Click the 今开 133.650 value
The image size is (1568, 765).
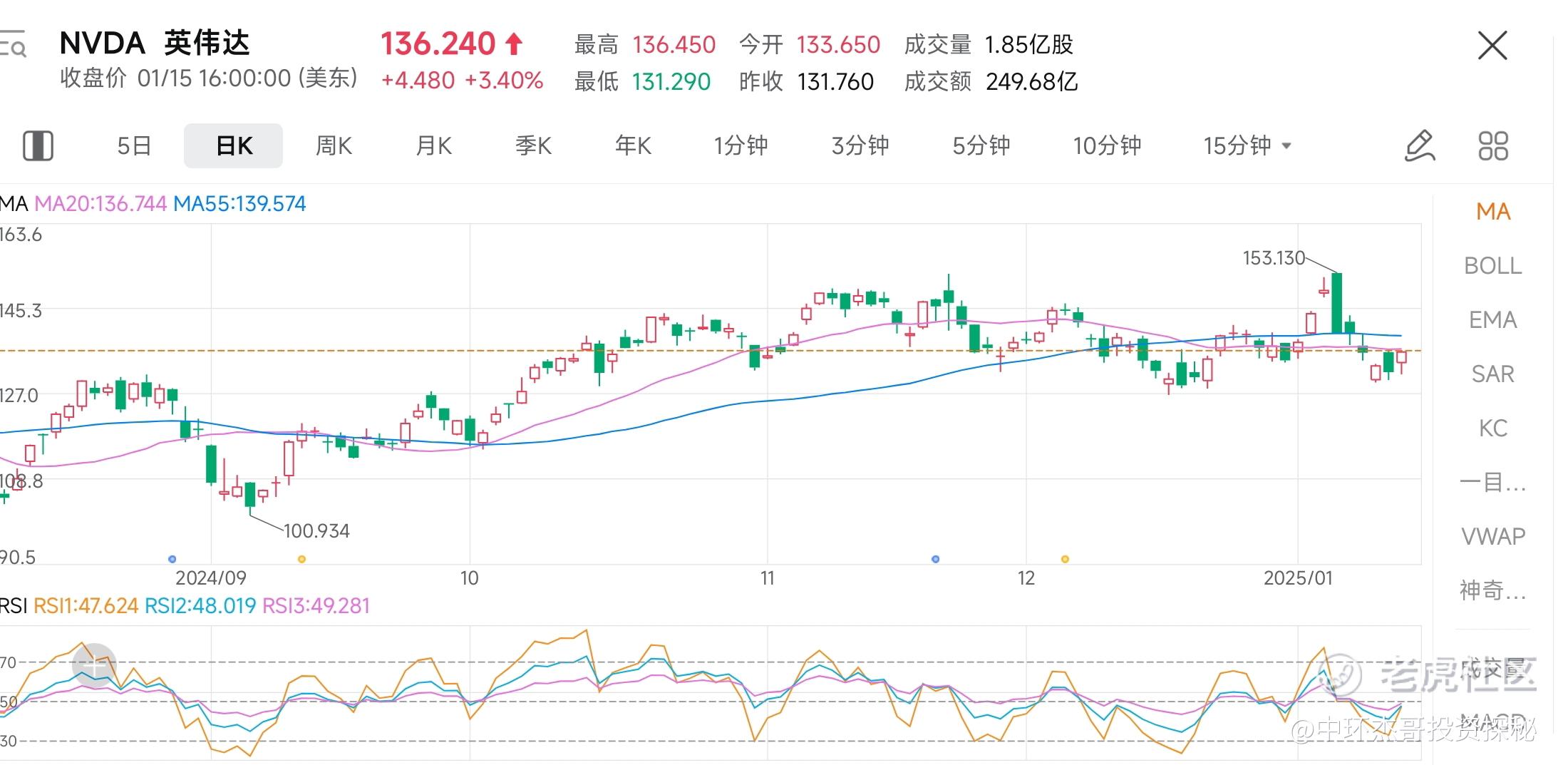point(838,45)
